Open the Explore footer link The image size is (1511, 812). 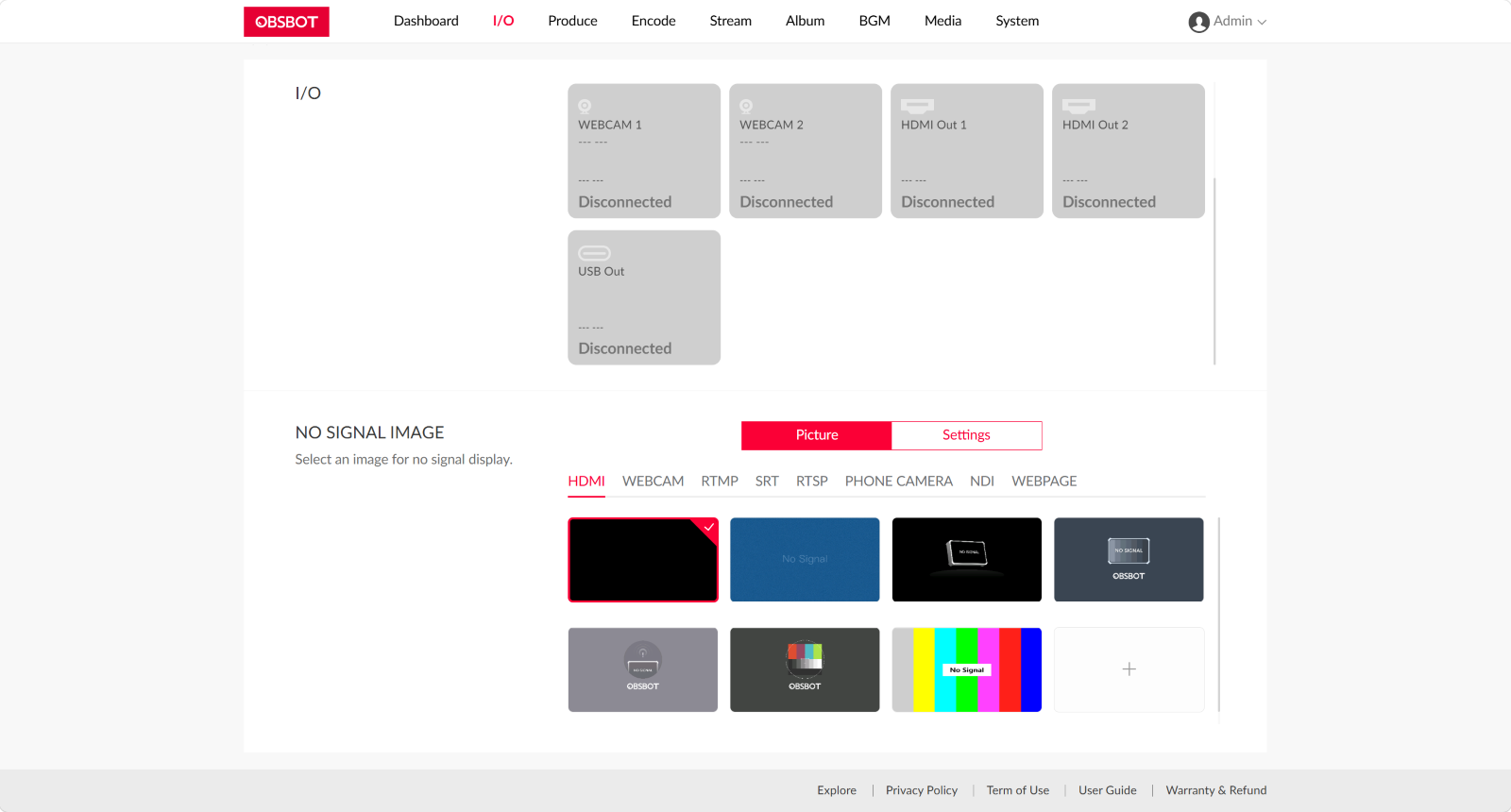click(x=837, y=790)
